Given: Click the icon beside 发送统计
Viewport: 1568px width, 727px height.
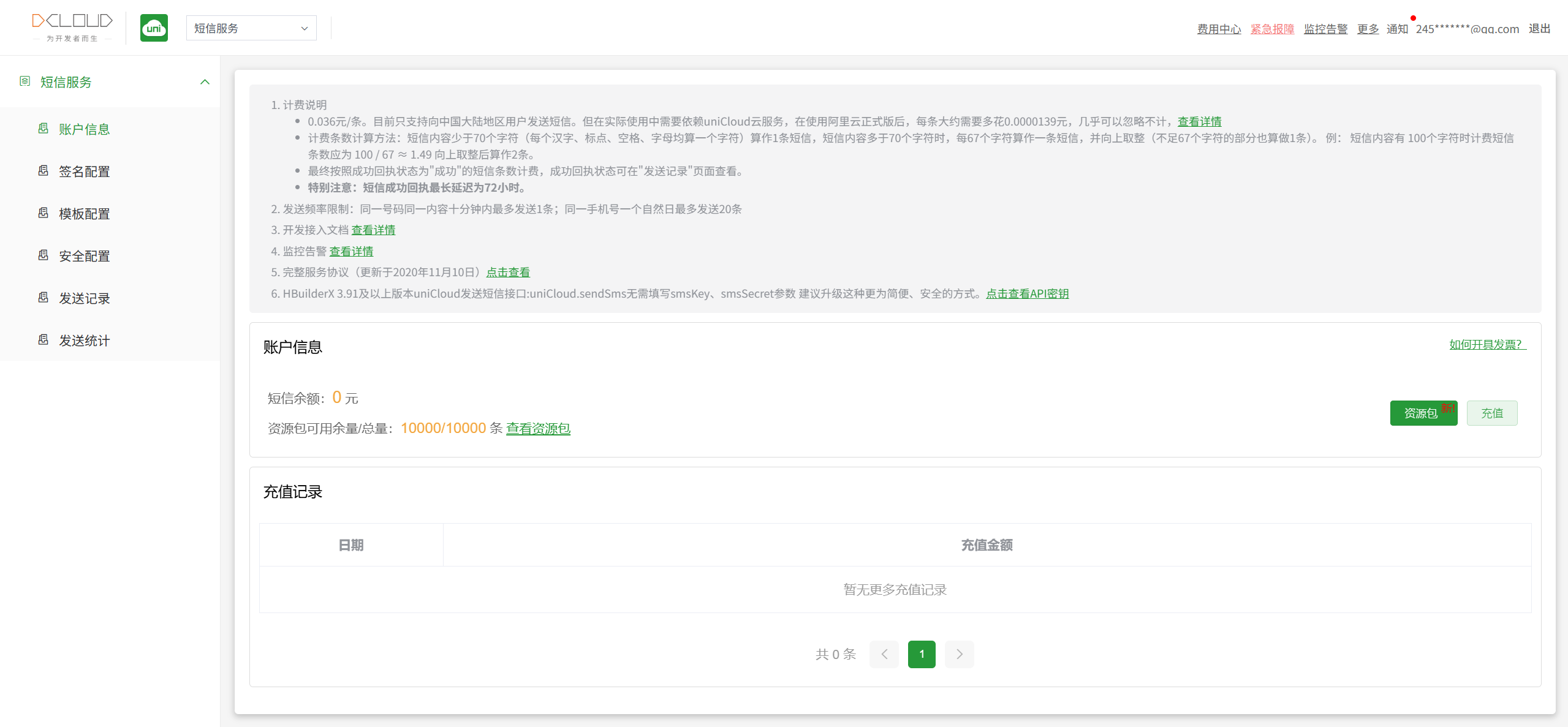Looking at the screenshot, I should (44, 340).
